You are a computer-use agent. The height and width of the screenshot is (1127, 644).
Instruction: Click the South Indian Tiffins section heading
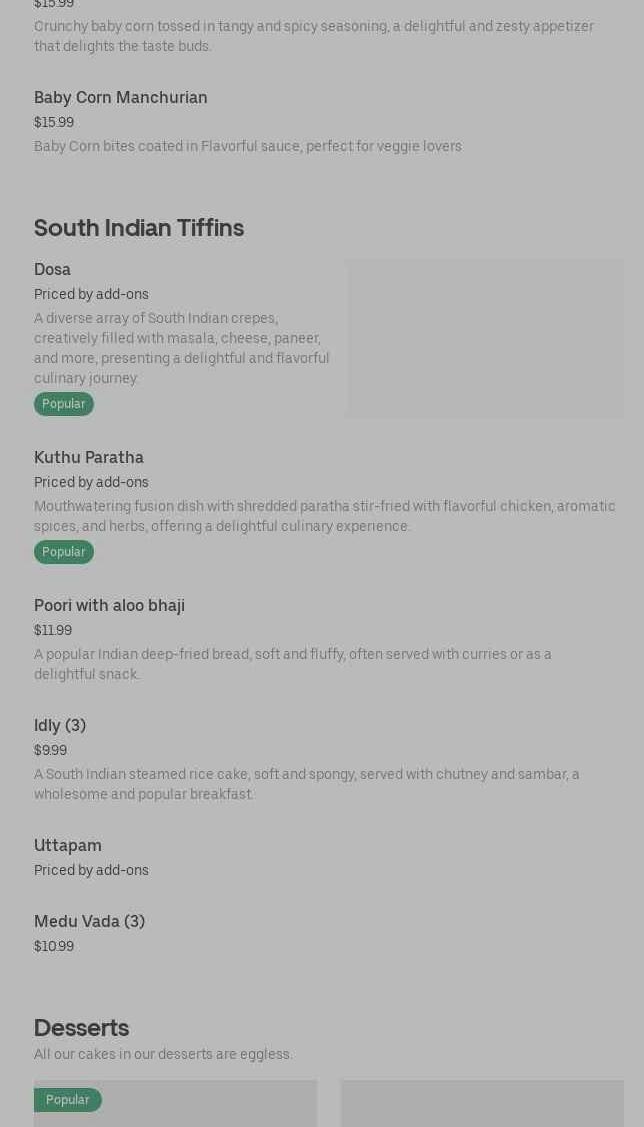point(139,228)
